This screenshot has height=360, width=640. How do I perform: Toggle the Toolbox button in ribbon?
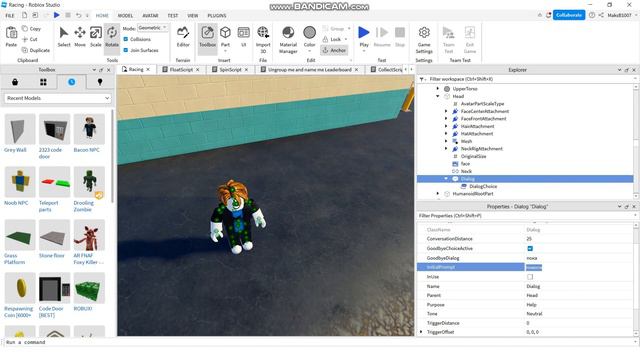pos(207,36)
